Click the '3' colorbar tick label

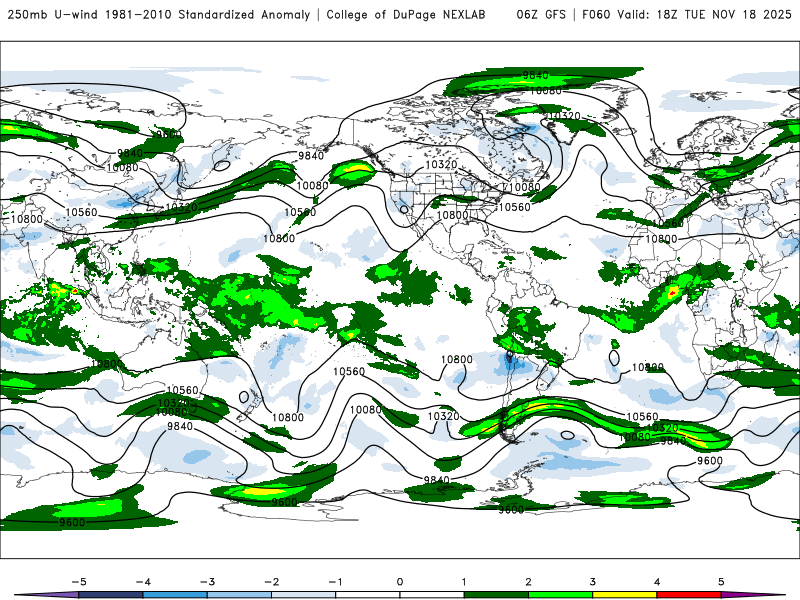pos(593,582)
